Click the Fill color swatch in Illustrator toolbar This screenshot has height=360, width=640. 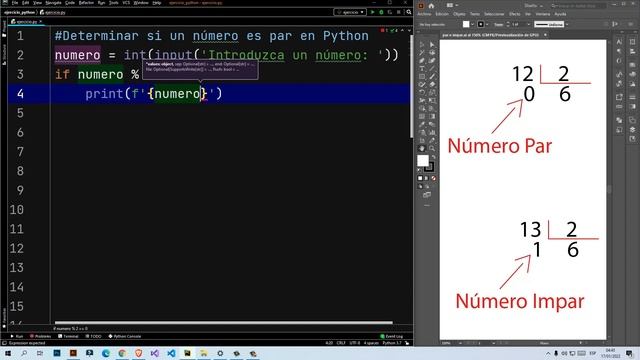coord(423,161)
